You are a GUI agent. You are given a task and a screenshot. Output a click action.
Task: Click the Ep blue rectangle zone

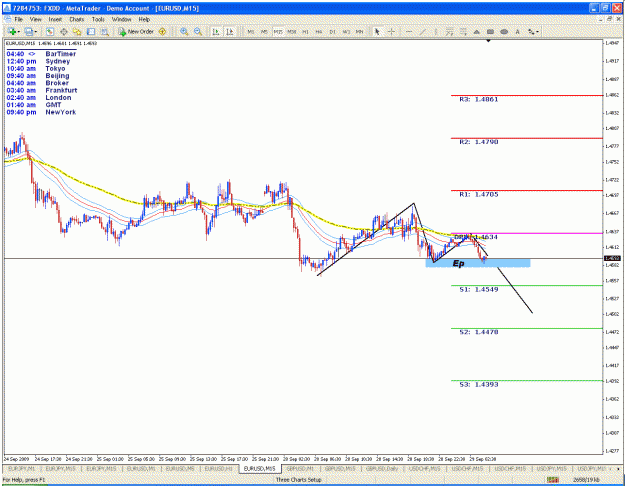478,263
